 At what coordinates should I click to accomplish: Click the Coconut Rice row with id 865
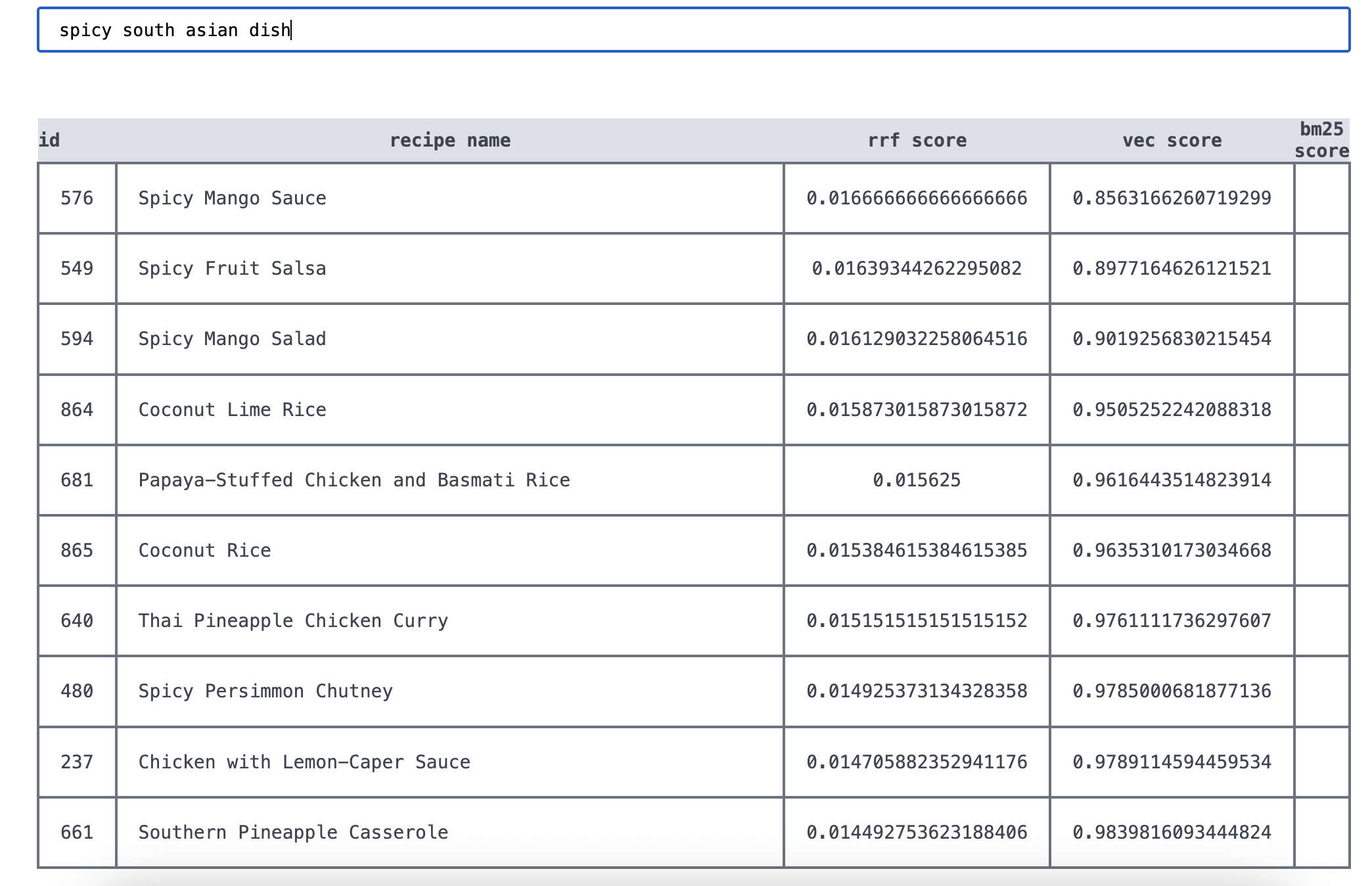click(x=204, y=551)
